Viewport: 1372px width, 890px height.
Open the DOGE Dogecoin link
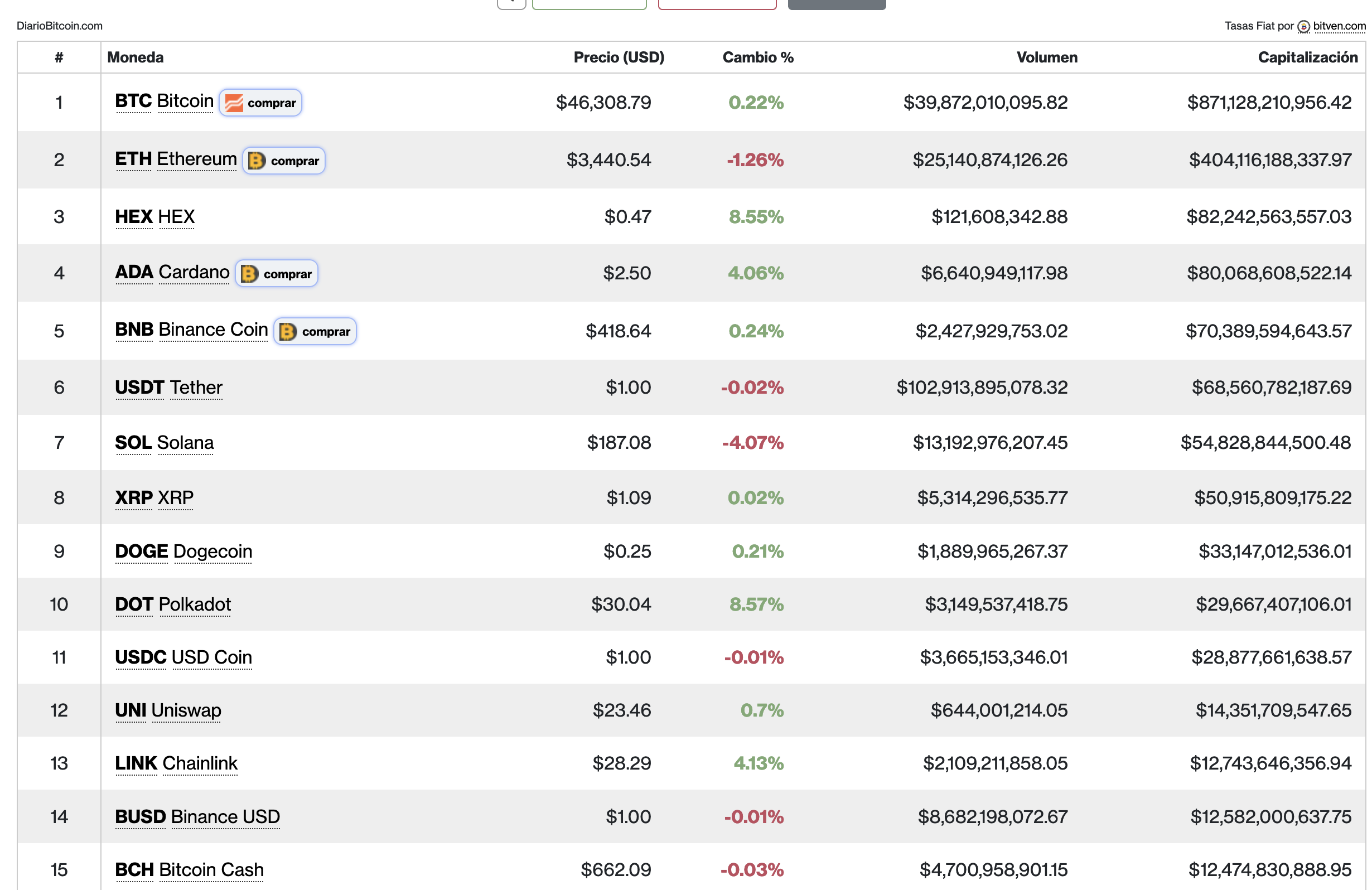pyautogui.click(x=184, y=552)
